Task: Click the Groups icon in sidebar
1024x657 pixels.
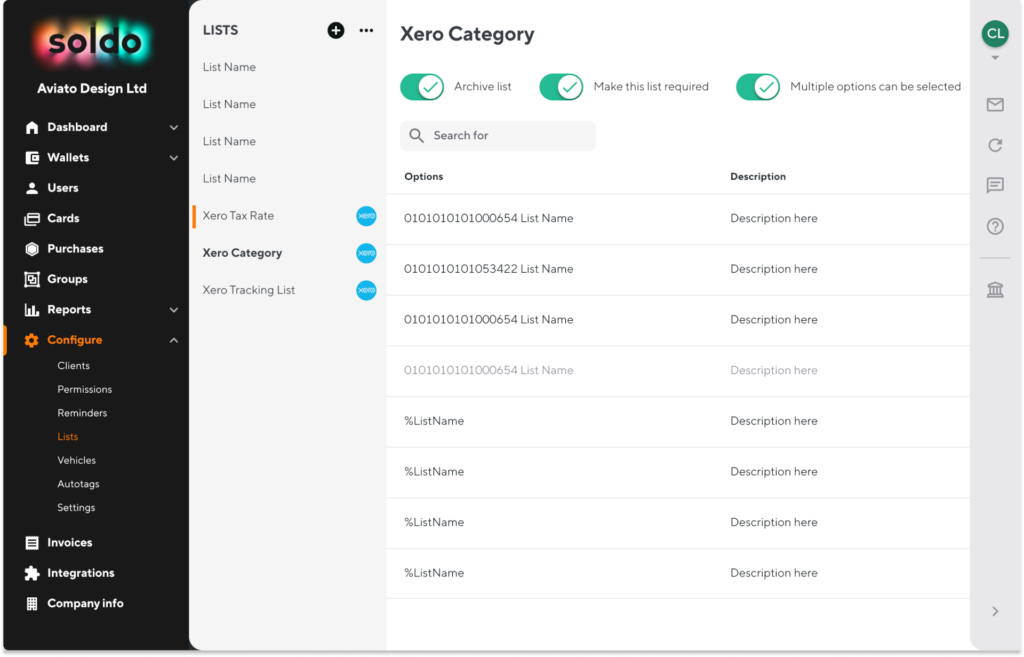Action: pyautogui.click(x=31, y=279)
